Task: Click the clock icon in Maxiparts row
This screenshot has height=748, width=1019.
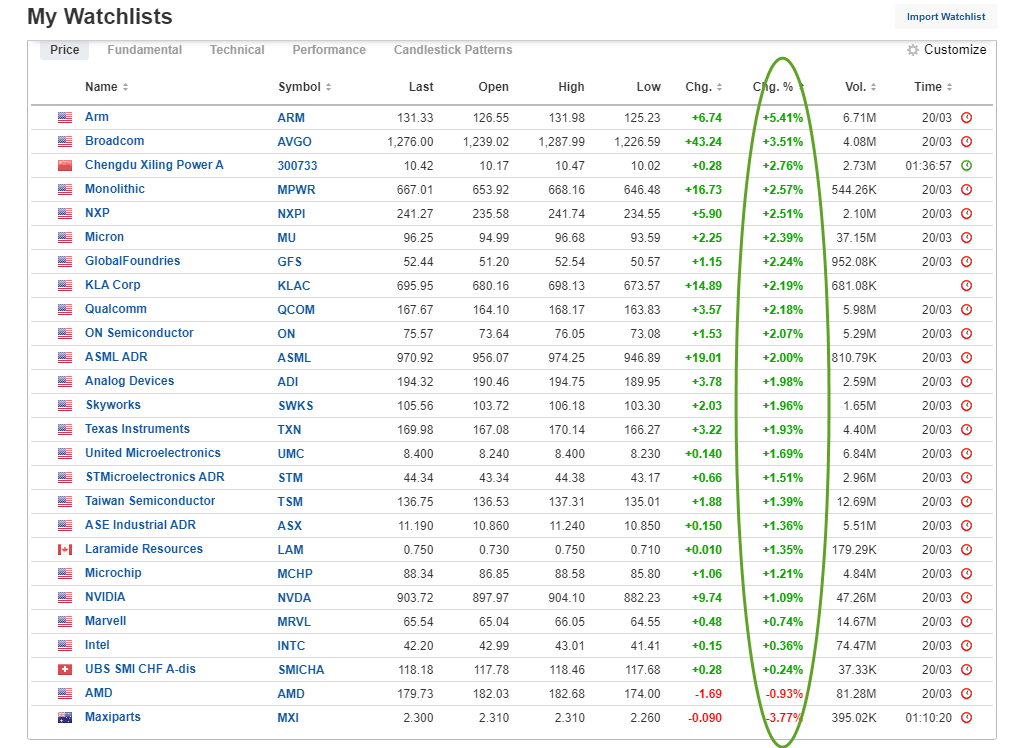Action: [x=966, y=717]
